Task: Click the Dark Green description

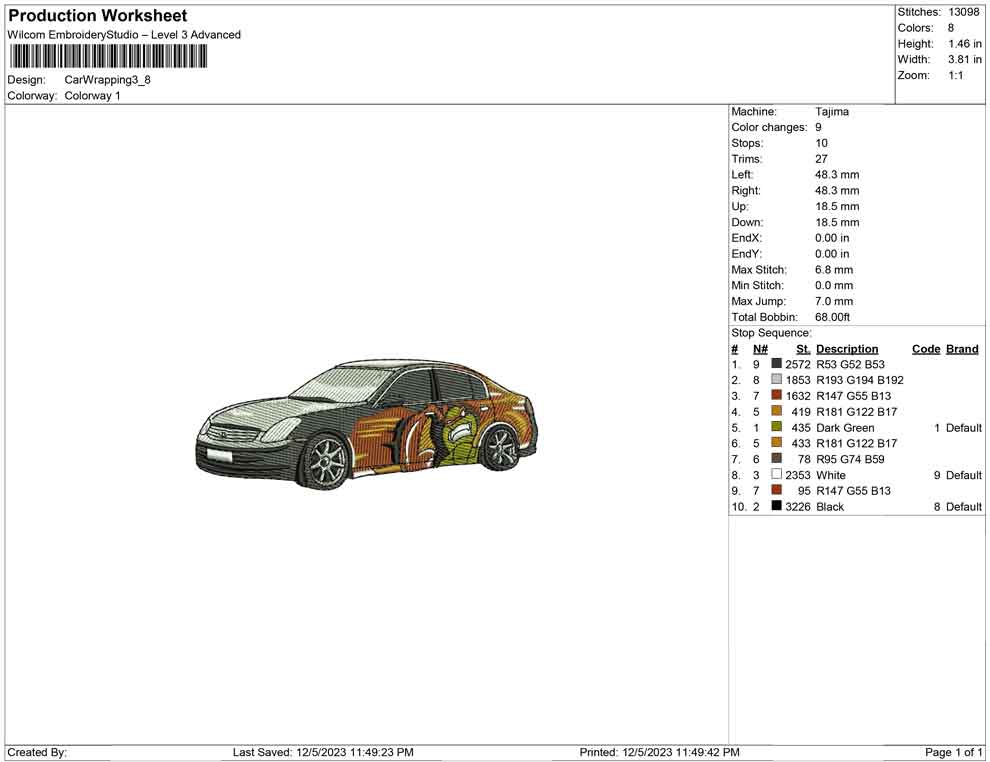Action: point(845,427)
